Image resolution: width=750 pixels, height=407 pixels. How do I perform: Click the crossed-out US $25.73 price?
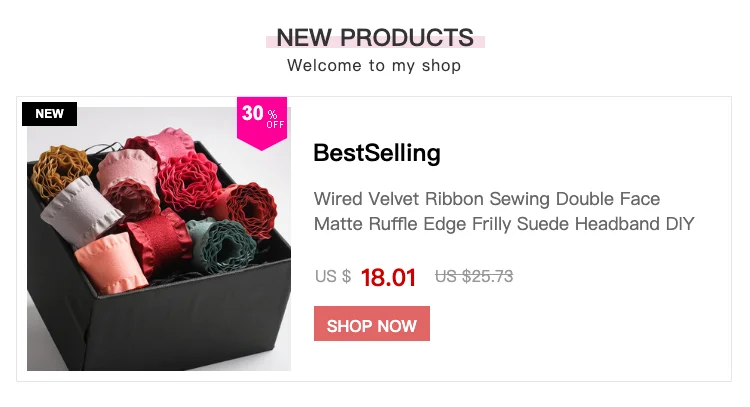click(474, 276)
